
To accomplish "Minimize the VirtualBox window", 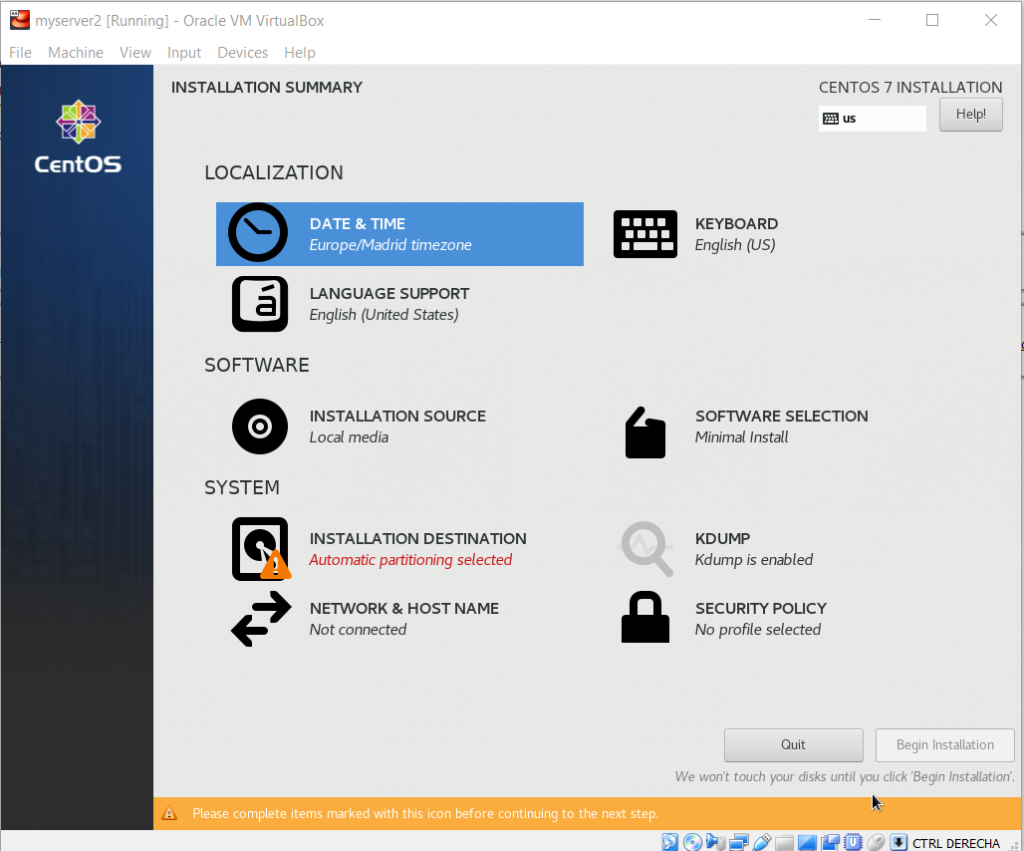I will (874, 20).
